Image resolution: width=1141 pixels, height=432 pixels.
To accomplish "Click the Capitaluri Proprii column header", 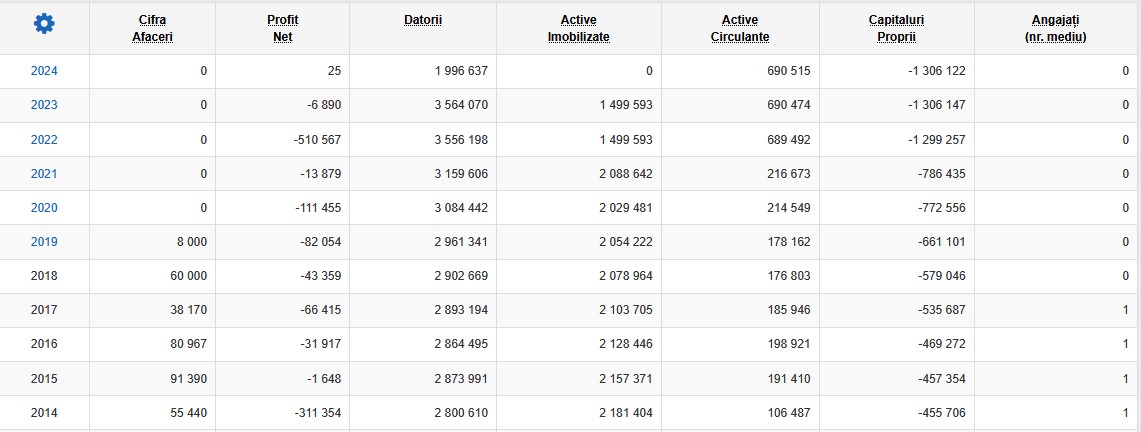I will [896, 28].
